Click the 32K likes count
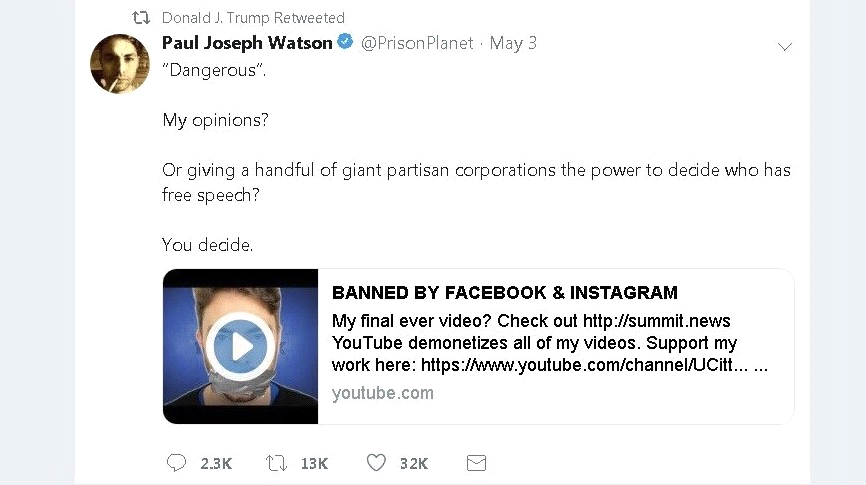 414,463
